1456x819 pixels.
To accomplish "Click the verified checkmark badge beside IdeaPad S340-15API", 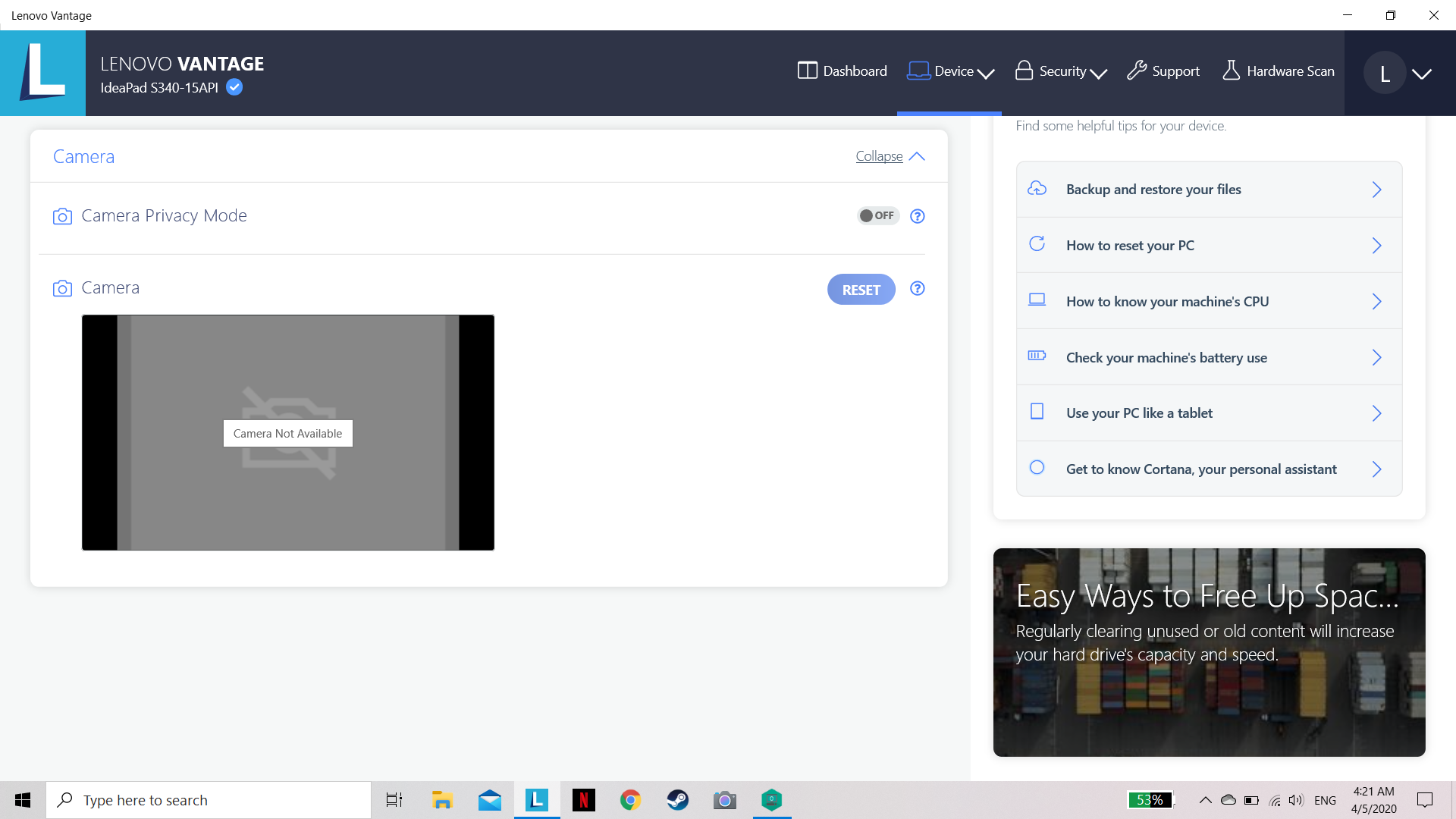I will coord(234,87).
